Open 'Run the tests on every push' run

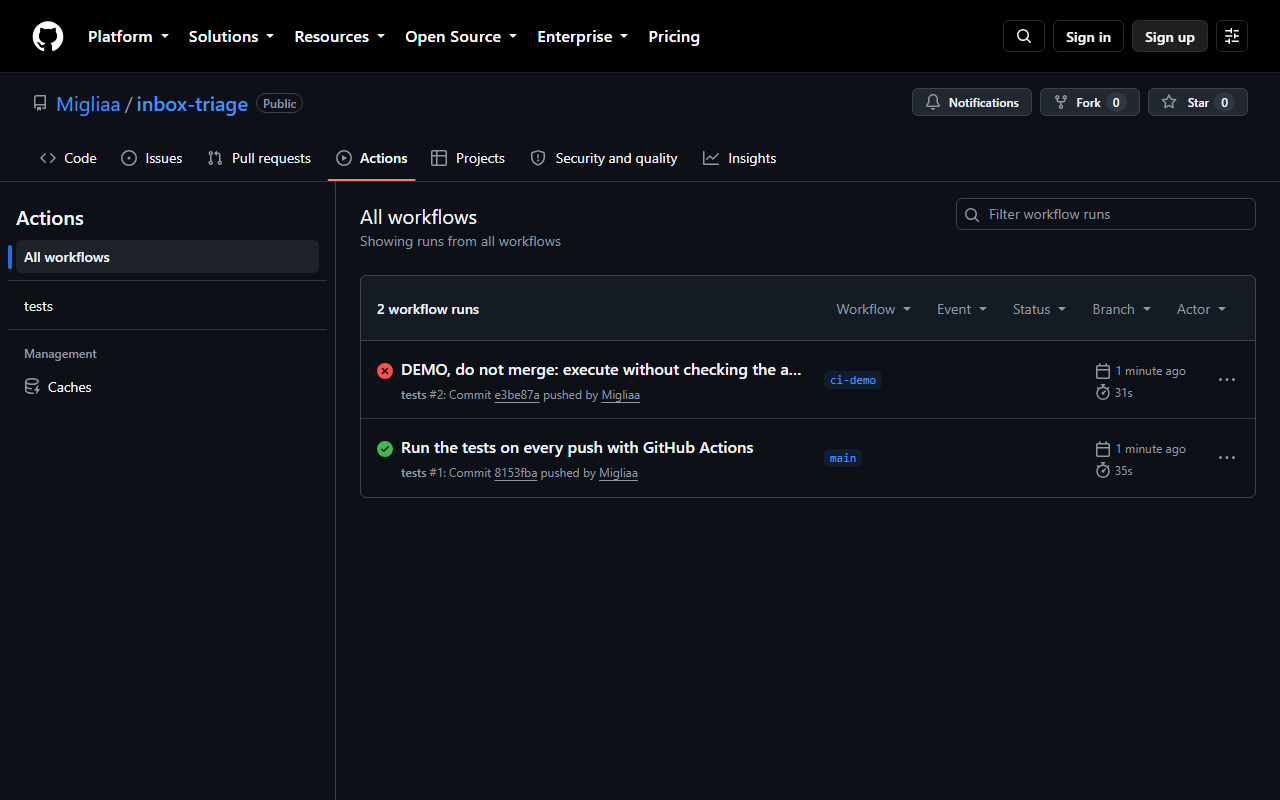pyautogui.click(x=577, y=448)
